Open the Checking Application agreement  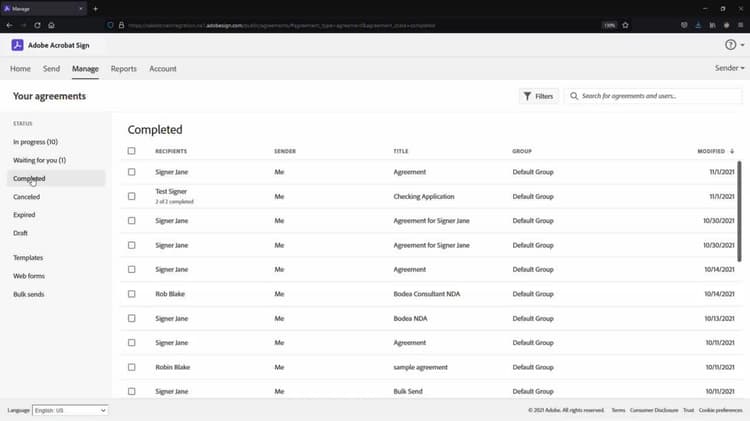click(x=424, y=196)
